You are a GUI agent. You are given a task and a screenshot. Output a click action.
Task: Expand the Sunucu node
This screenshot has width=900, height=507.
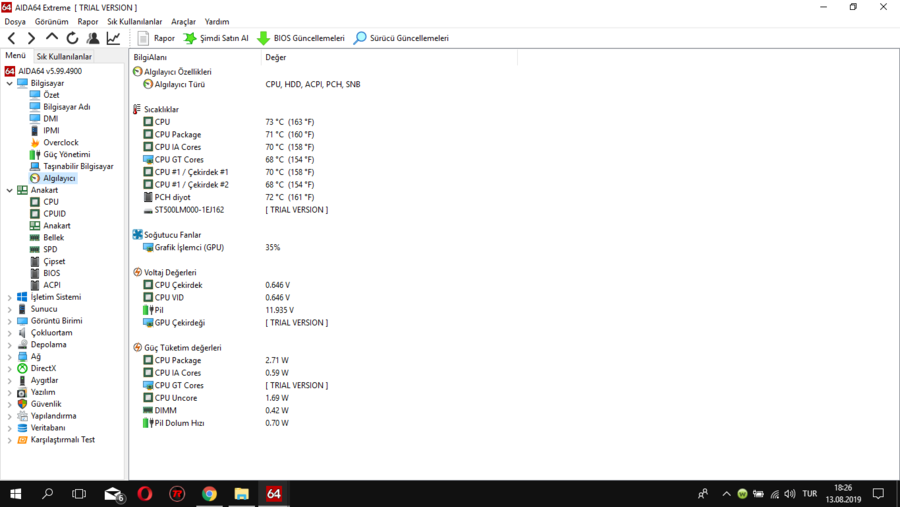click(9, 309)
